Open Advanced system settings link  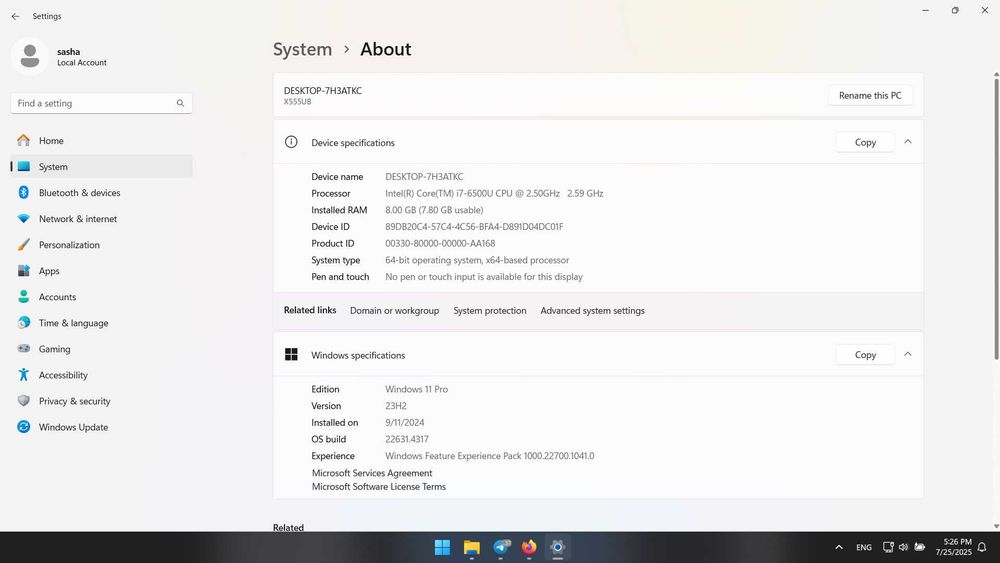point(592,311)
